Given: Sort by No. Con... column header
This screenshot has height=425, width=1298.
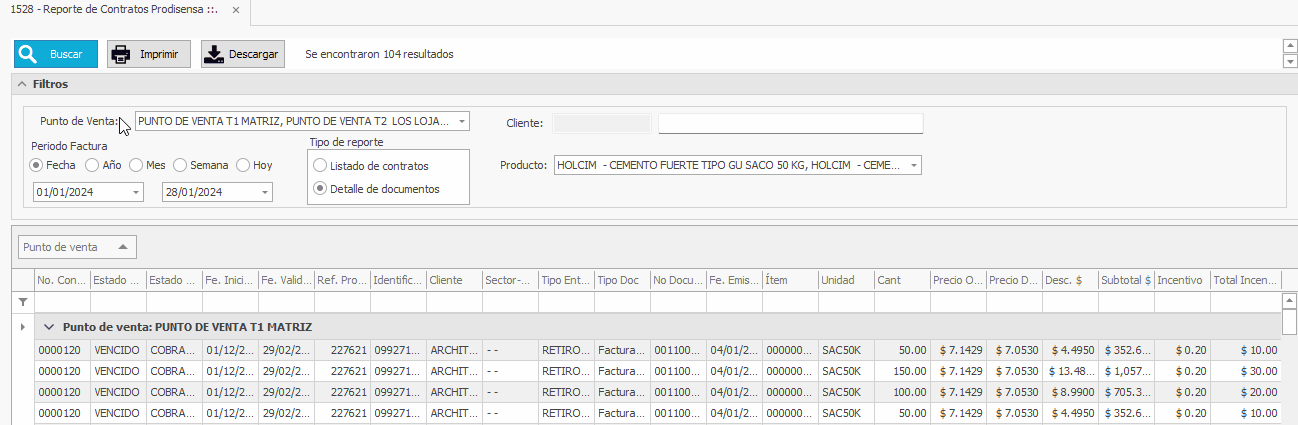Looking at the screenshot, I should pos(62,281).
